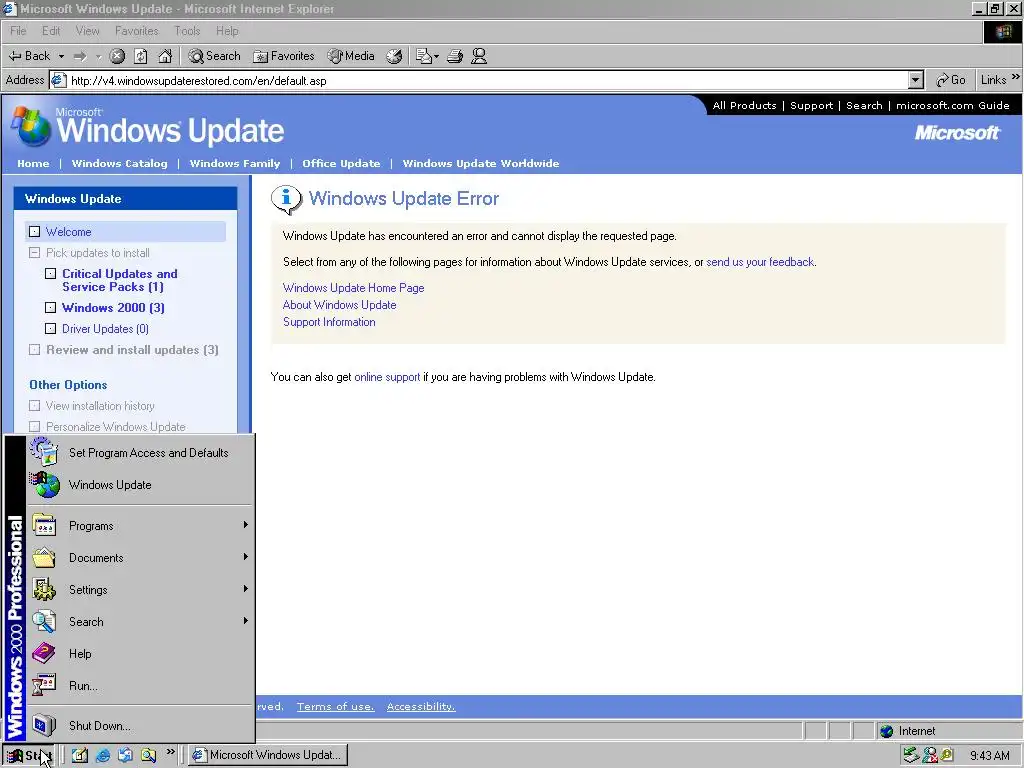1024x768 pixels.
Task: Launch Internet Explorer from Quick Launch
Action: 103,756
